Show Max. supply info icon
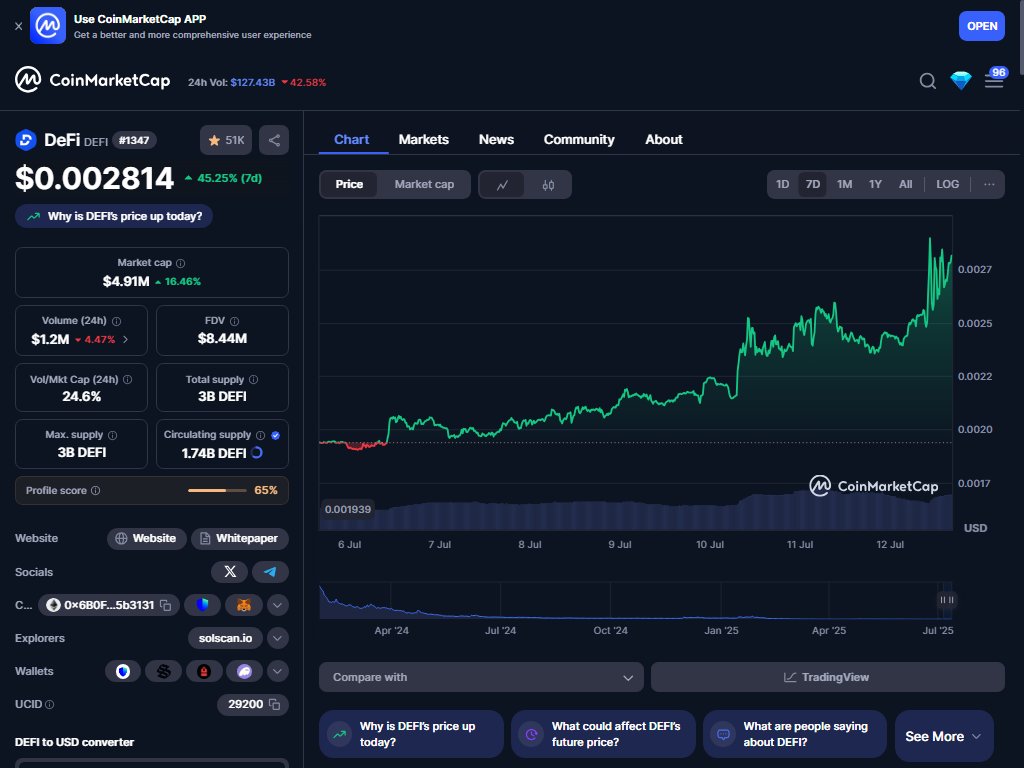Viewport: 1024px width, 768px height. (112, 435)
